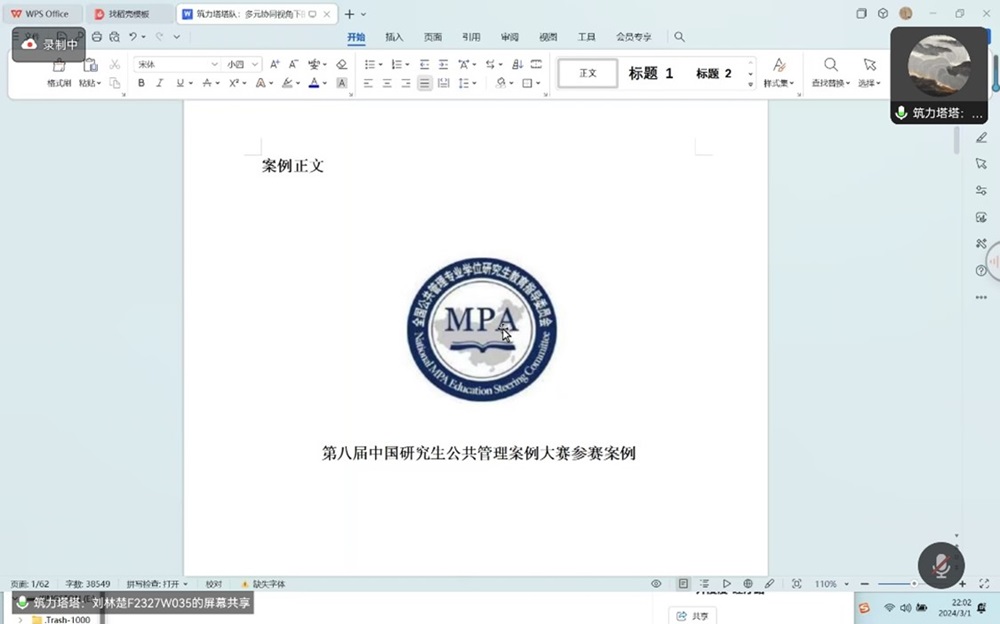
Task: Open the font name dropdown showing 宋体
Action: pyautogui.click(x=214, y=64)
